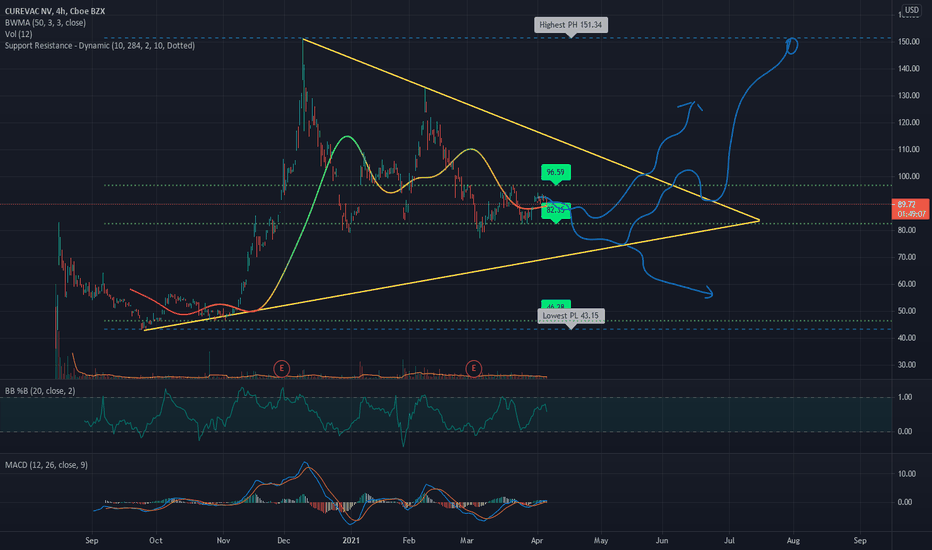Click the Feb label on time axis
This screenshot has height=550, width=932.
tap(408, 540)
